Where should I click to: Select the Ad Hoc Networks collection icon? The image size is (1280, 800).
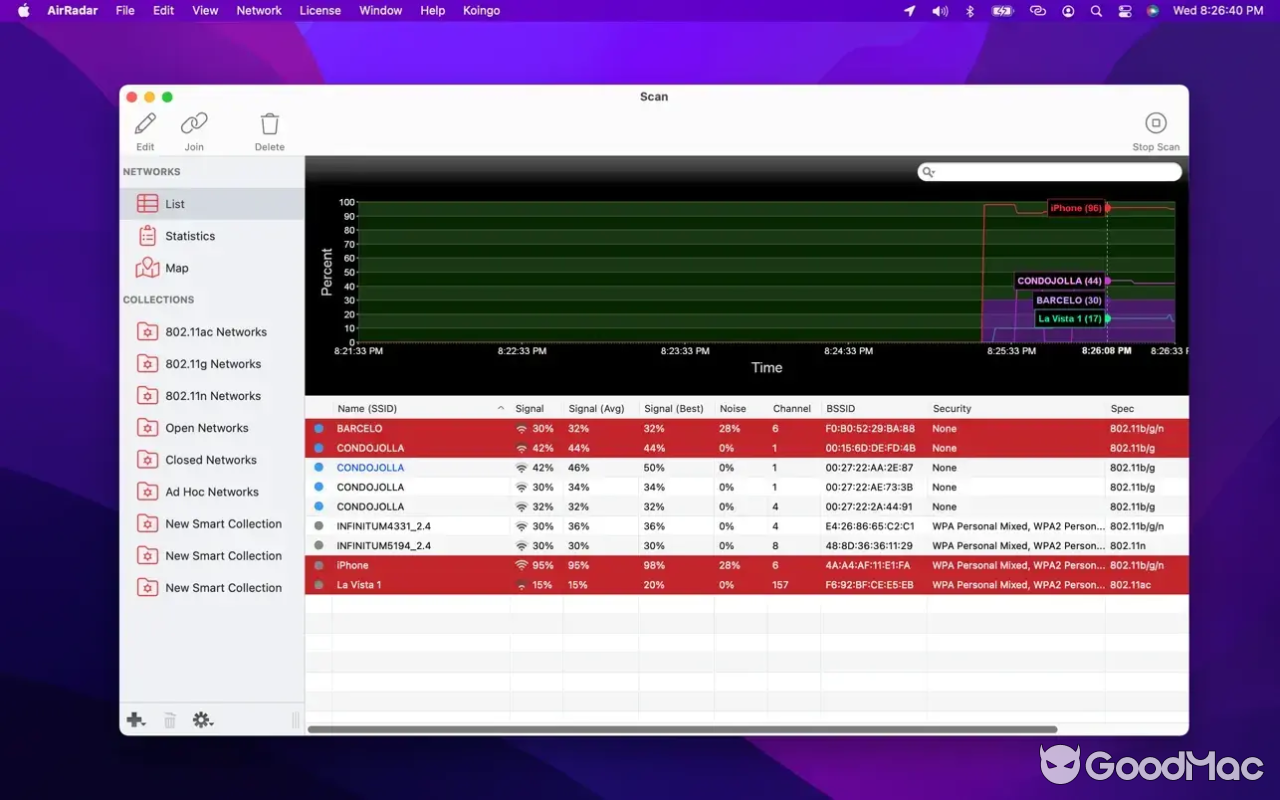[147, 491]
